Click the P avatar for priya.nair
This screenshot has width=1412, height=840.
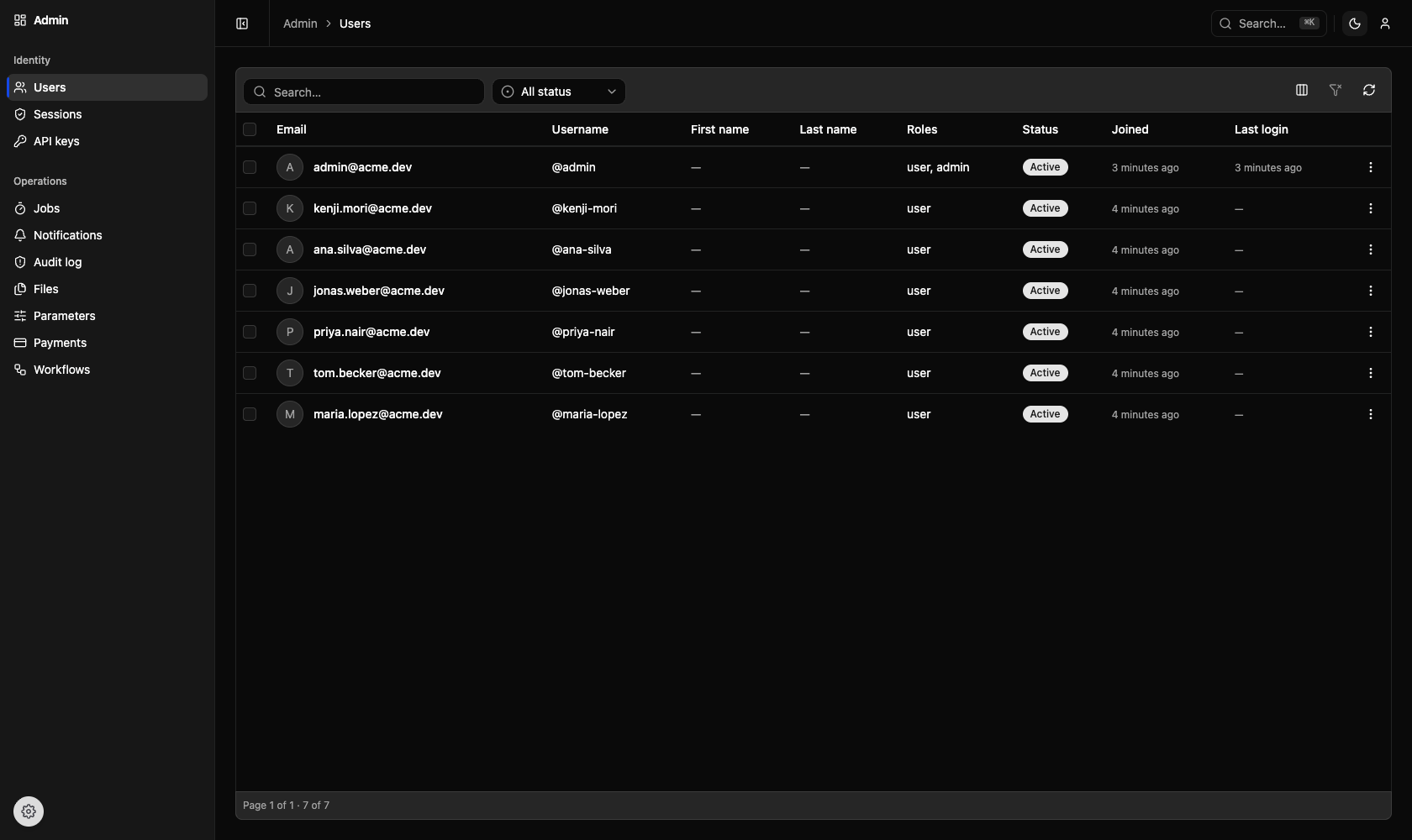pos(290,332)
